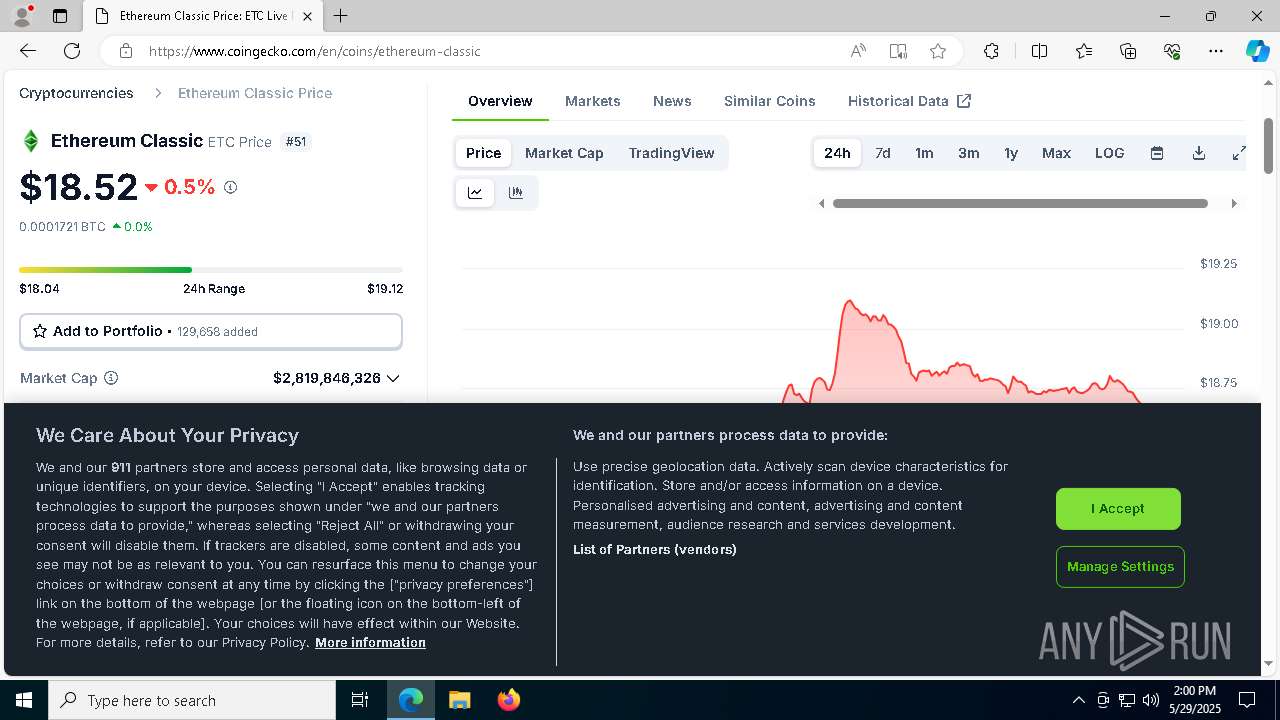
Task: Select the Market Cap chart mode
Action: [564, 153]
